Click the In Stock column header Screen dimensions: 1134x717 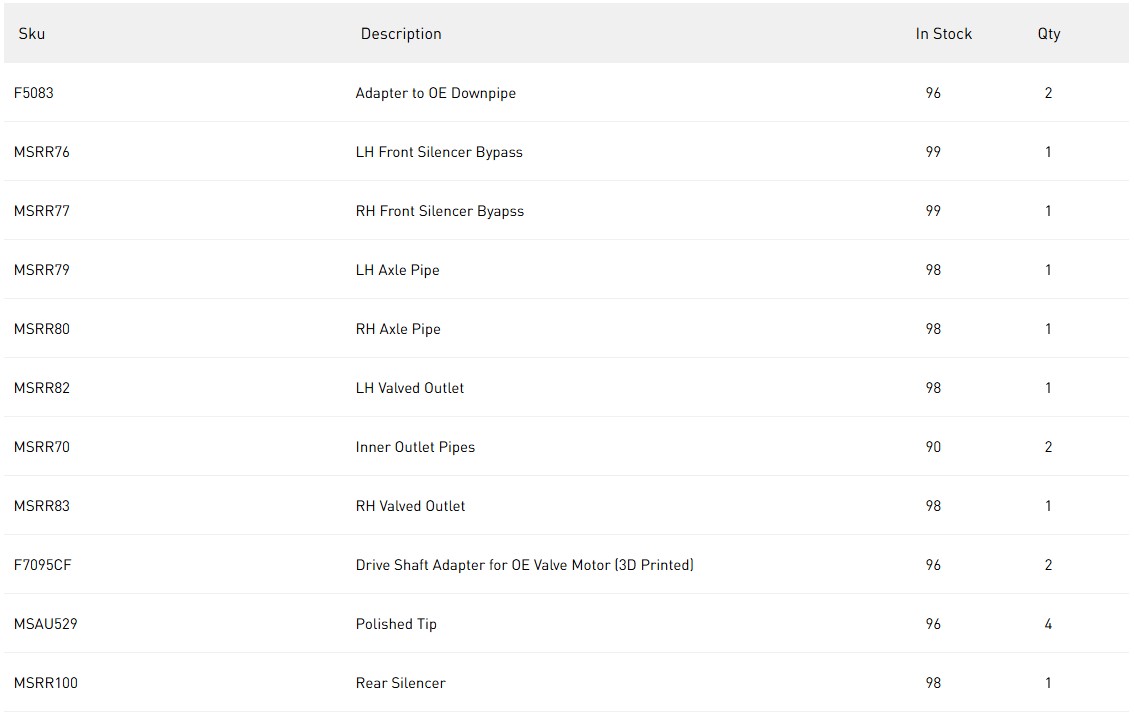pyautogui.click(x=943, y=34)
